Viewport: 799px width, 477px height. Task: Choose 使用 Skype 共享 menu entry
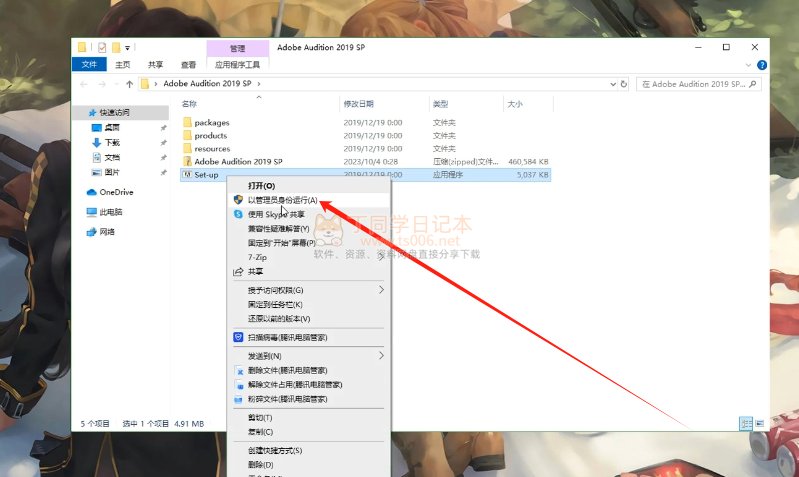(x=276, y=215)
